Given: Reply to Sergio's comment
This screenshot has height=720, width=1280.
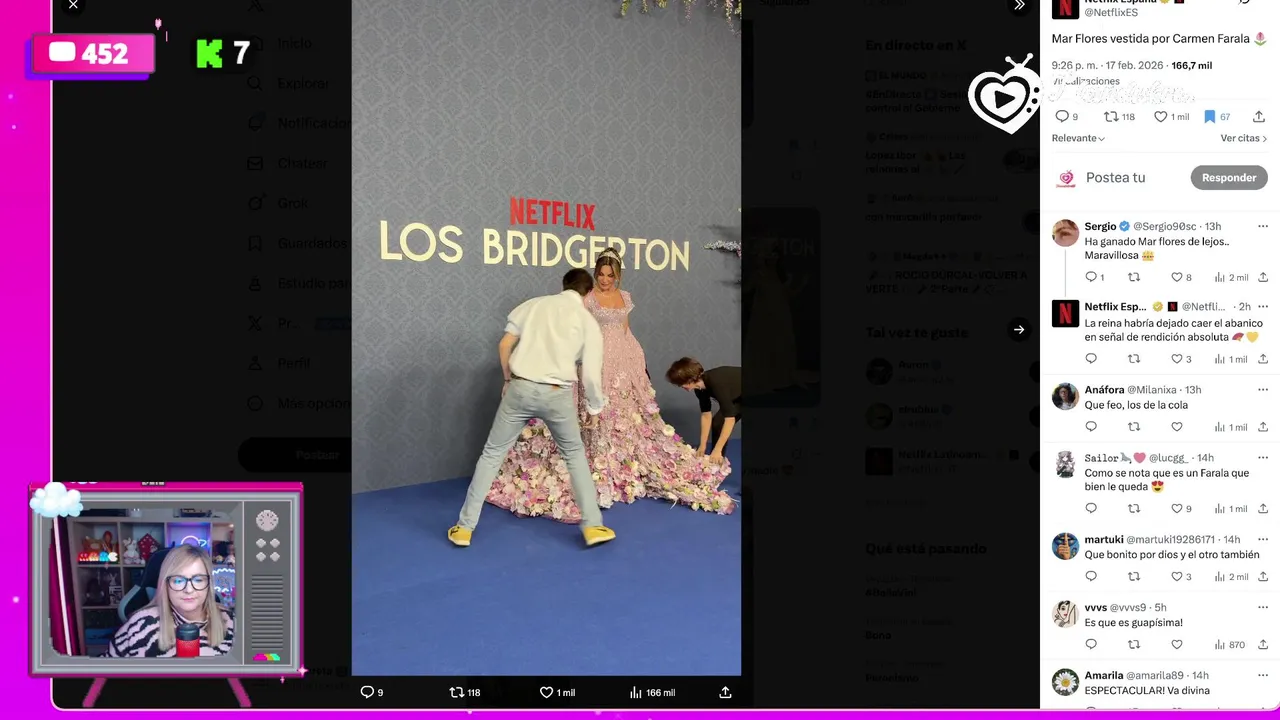Looking at the screenshot, I should pyautogui.click(x=1094, y=277).
